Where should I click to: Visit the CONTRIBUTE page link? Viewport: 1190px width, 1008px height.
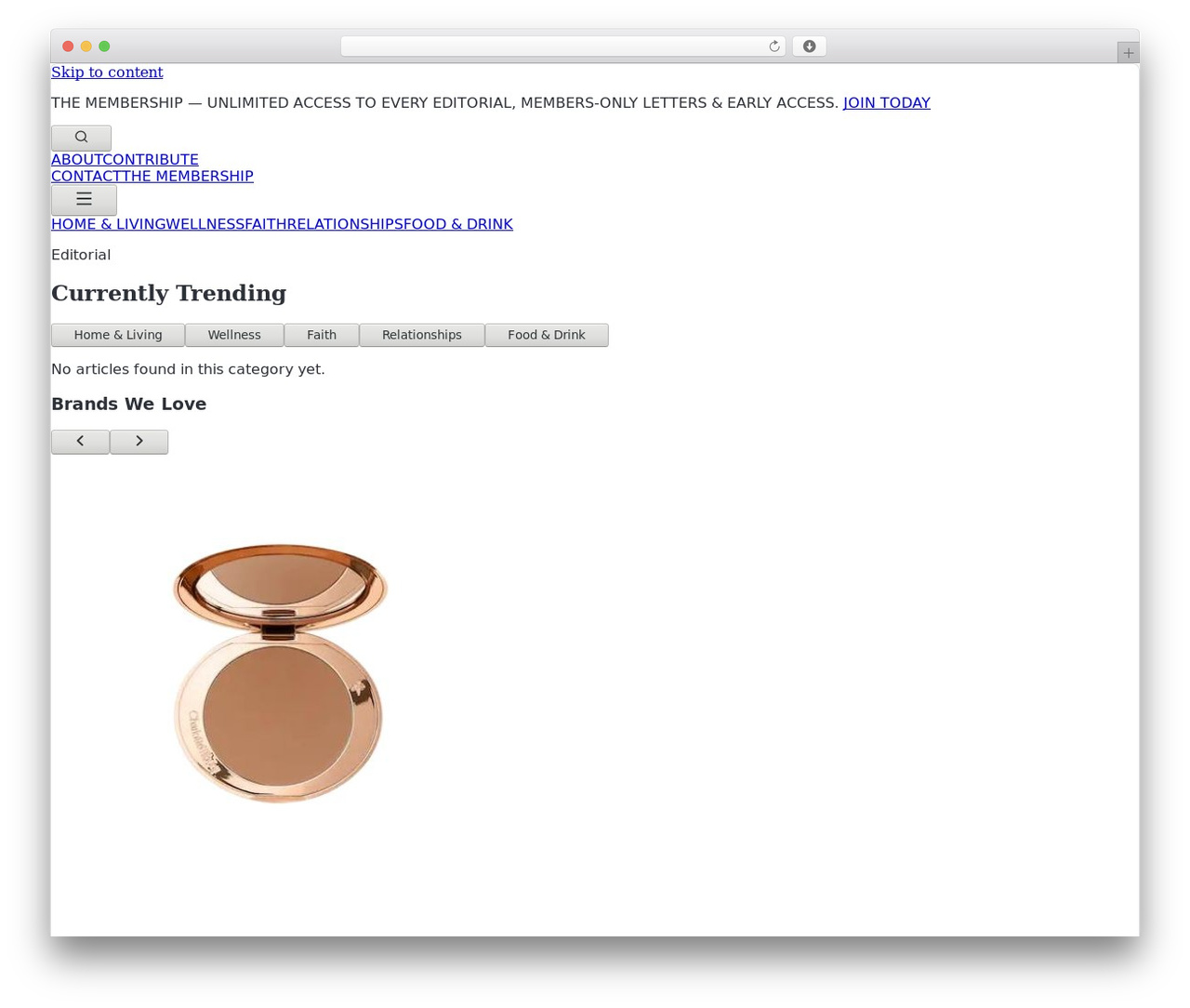tap(151, 160)
